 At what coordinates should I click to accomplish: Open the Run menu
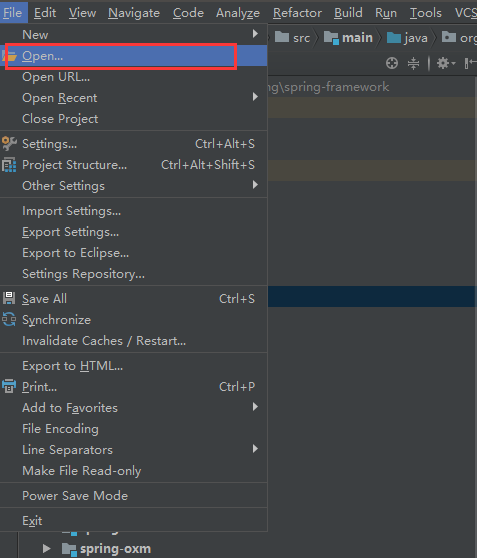tap(386, 13)
